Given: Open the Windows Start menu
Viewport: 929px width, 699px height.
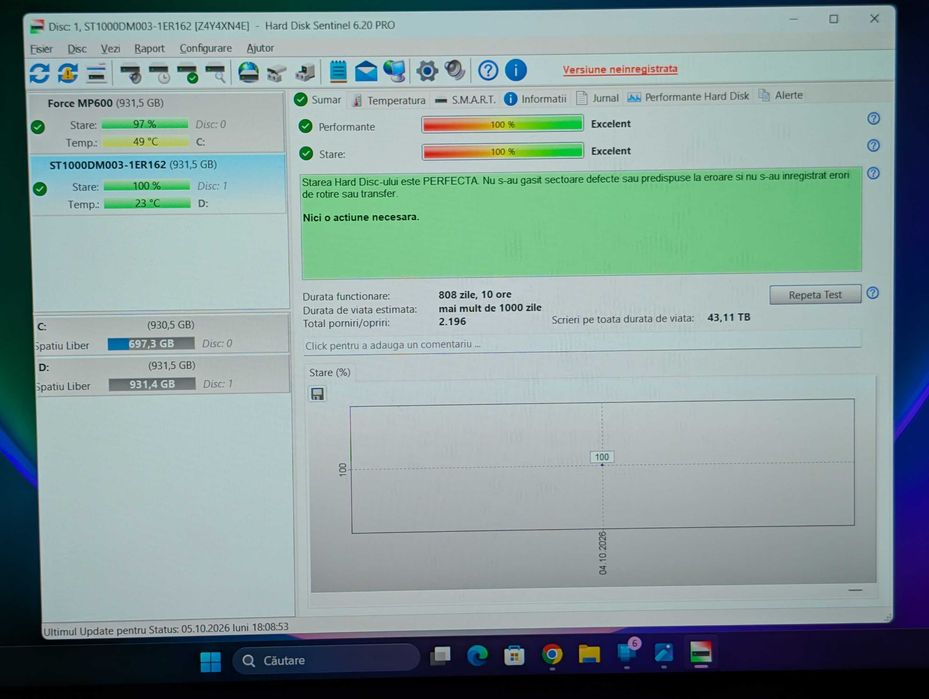Looking at the screenshot, I should point(210,661).
